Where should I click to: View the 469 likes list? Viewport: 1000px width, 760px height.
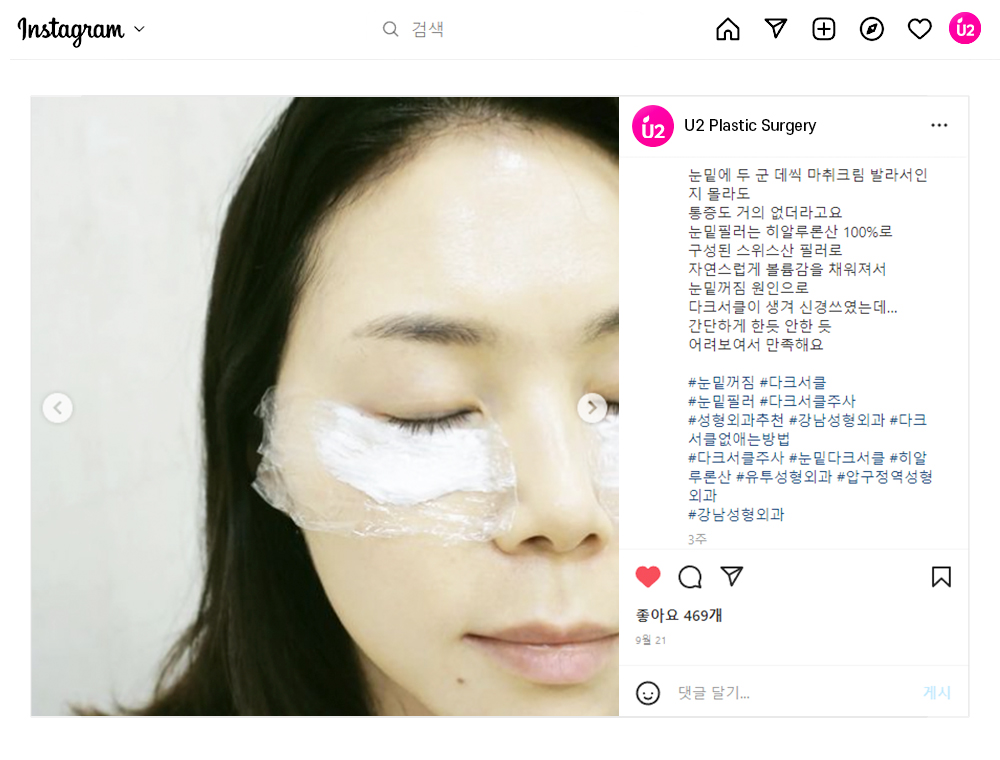(x=679, y=615)
